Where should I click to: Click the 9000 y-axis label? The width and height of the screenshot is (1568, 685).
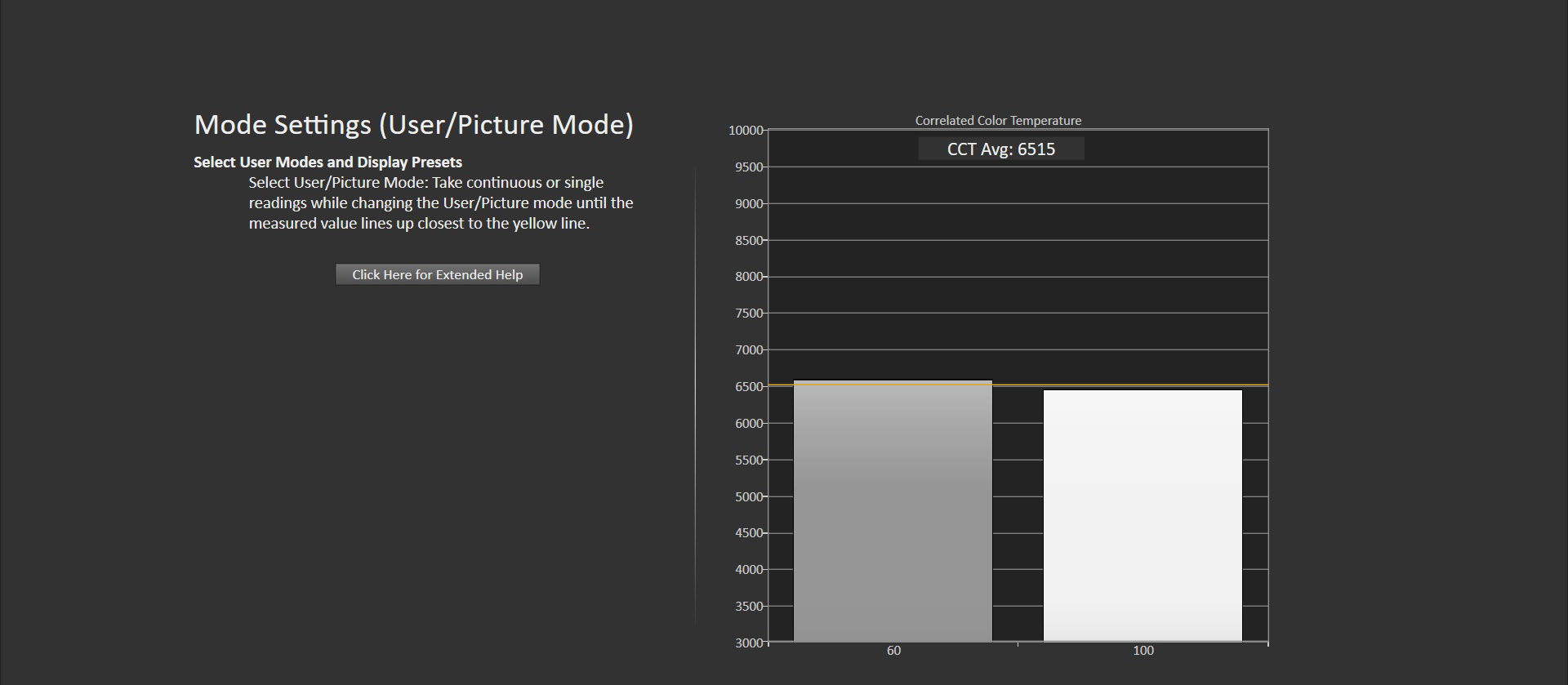click(748, 204)
